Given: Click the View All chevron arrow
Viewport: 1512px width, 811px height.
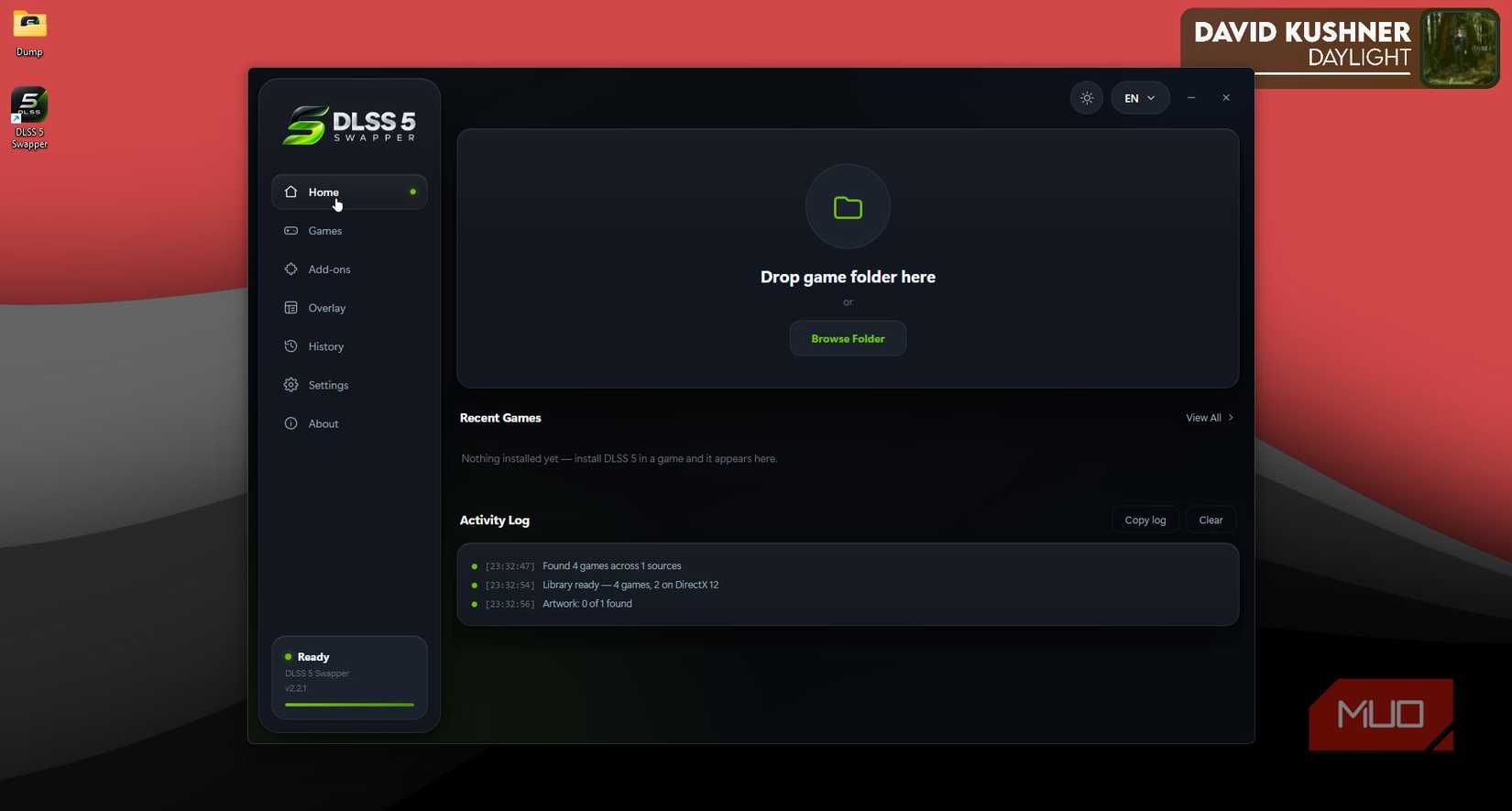Looking at the screenshot, I should click(1231, 418).
